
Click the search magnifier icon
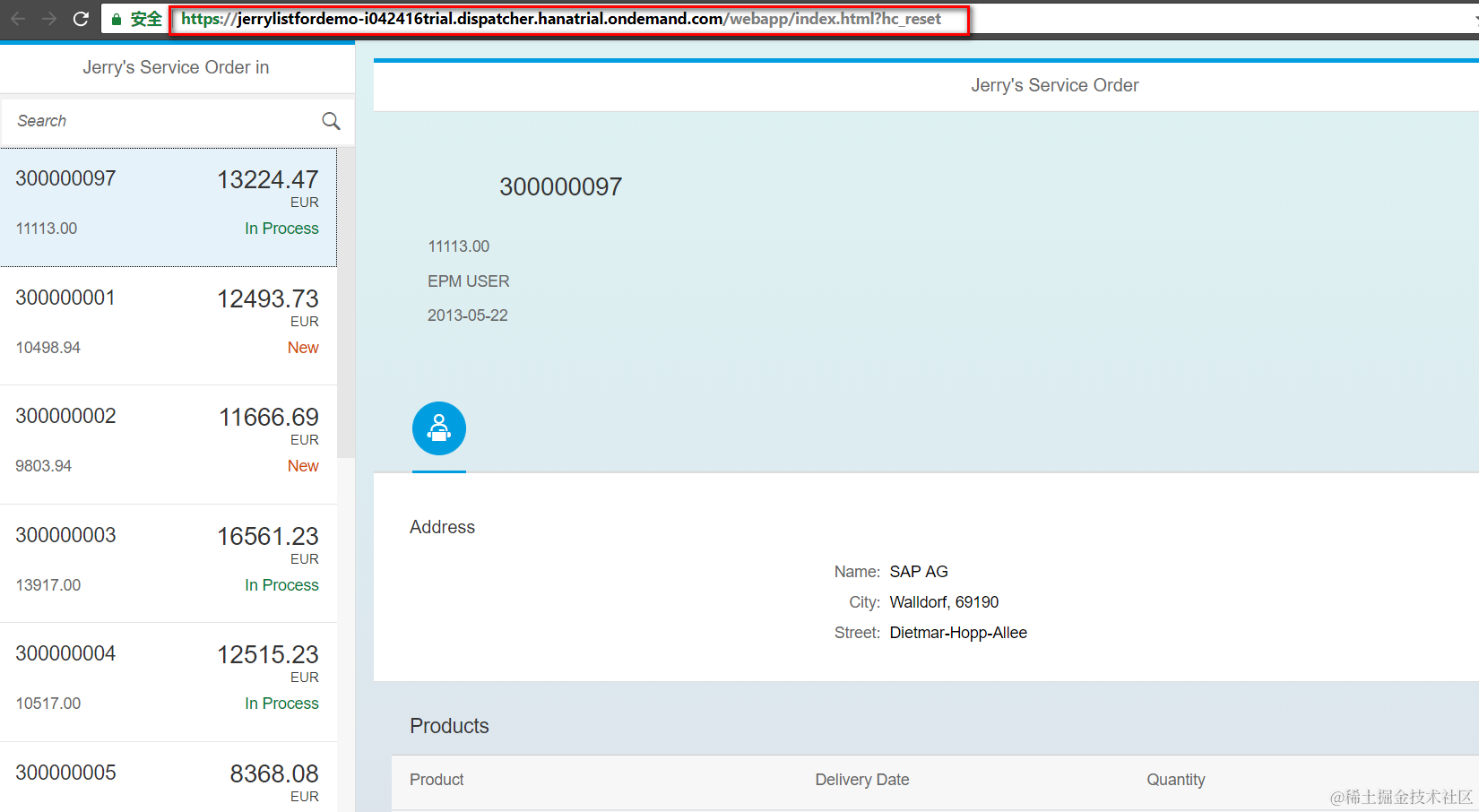pyautogui.click(x=331, y=121)
